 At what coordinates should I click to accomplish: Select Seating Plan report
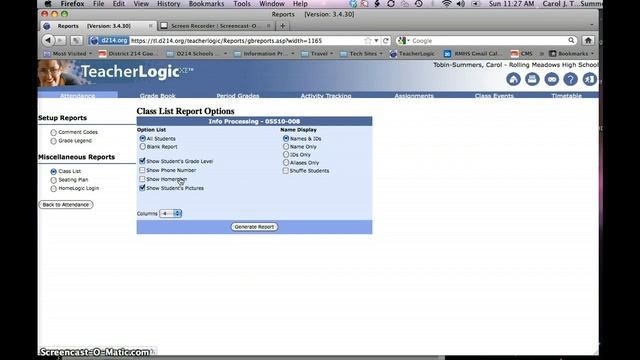click(53, 180)
